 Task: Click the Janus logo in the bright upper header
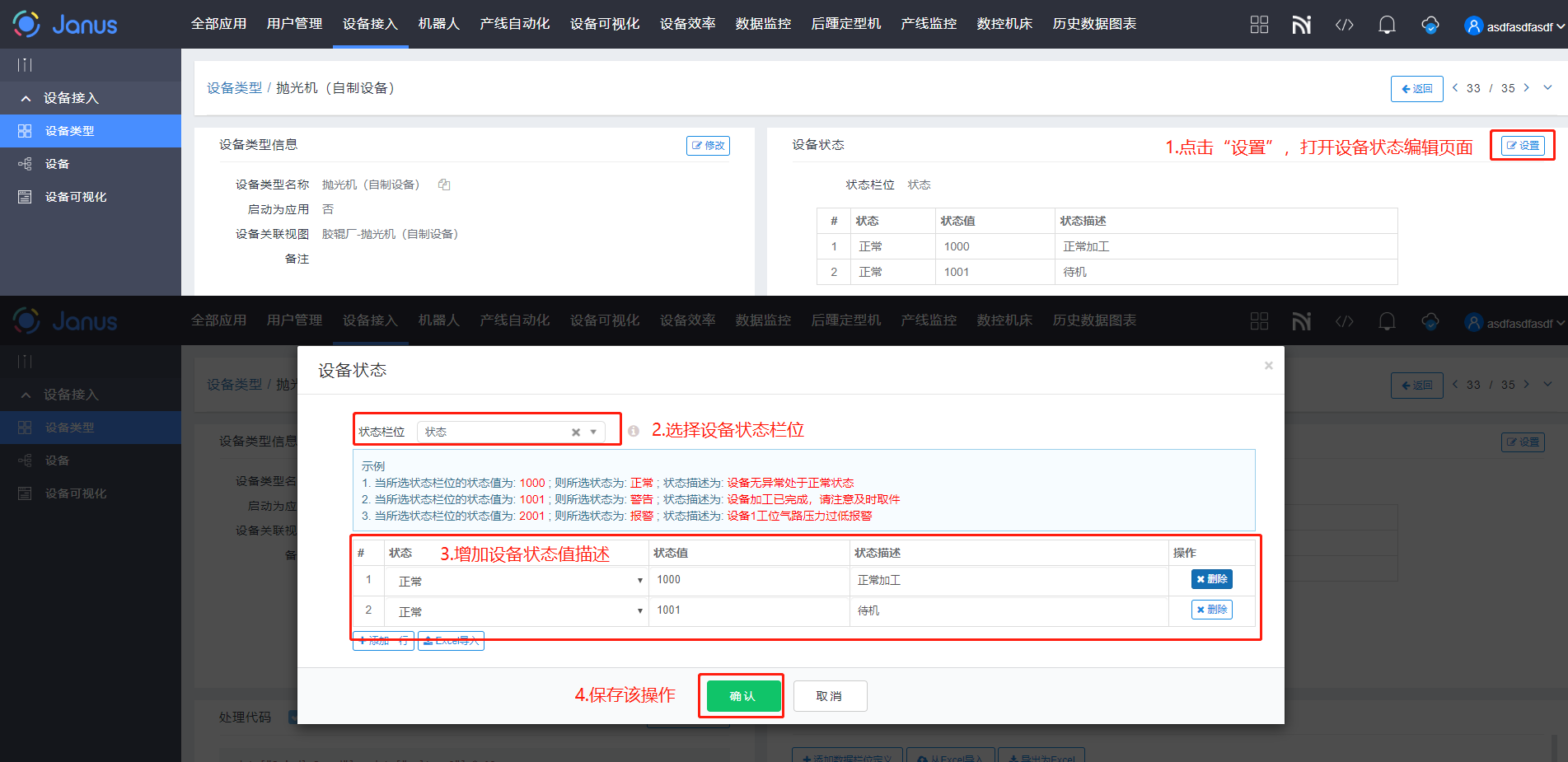click(65, 24)
